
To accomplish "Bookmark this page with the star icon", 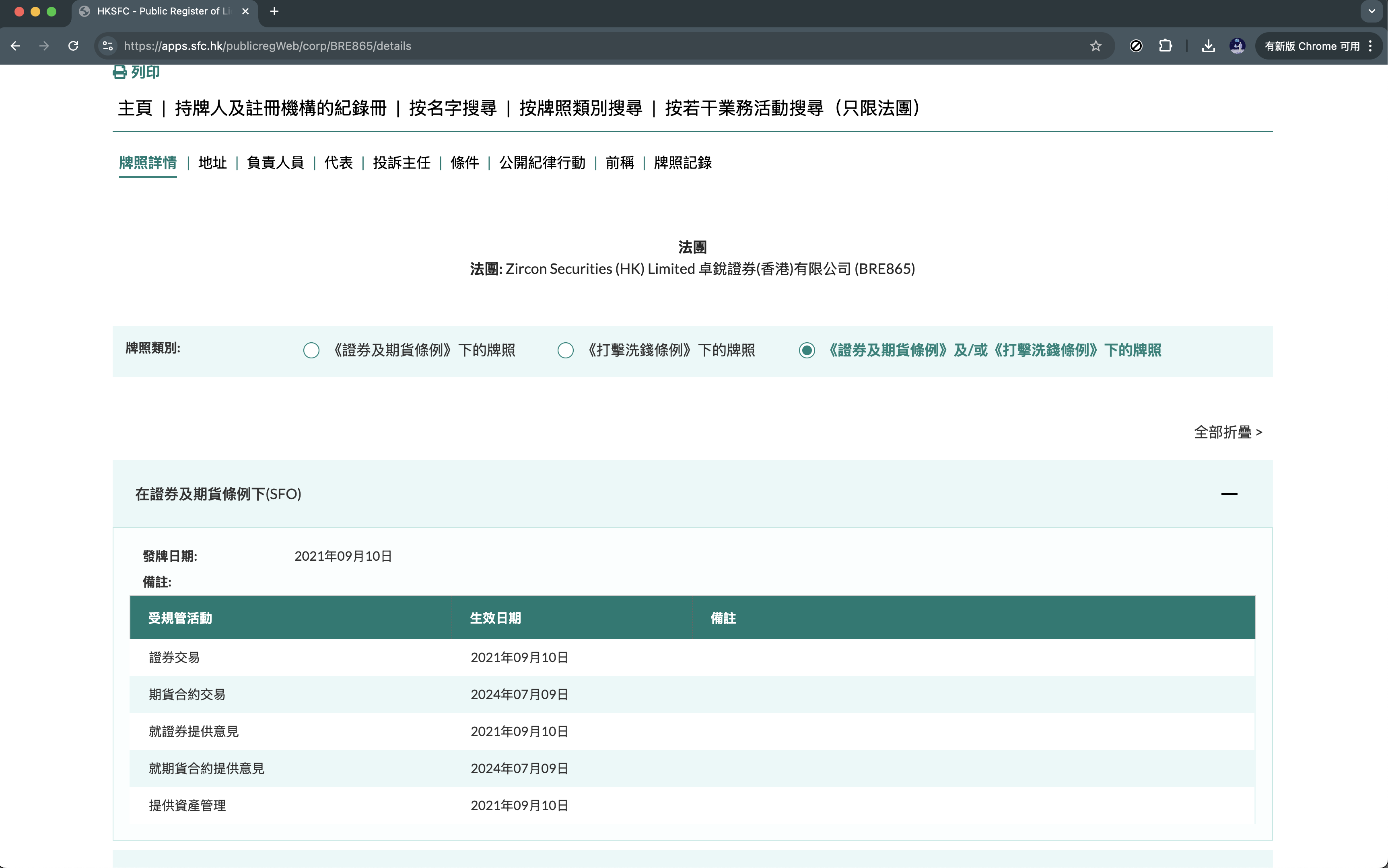I will (x=1096, y=46).
